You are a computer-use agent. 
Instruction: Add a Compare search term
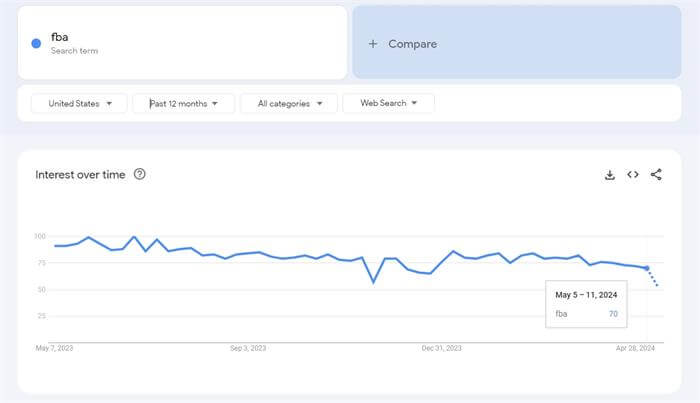pos(517,42)
